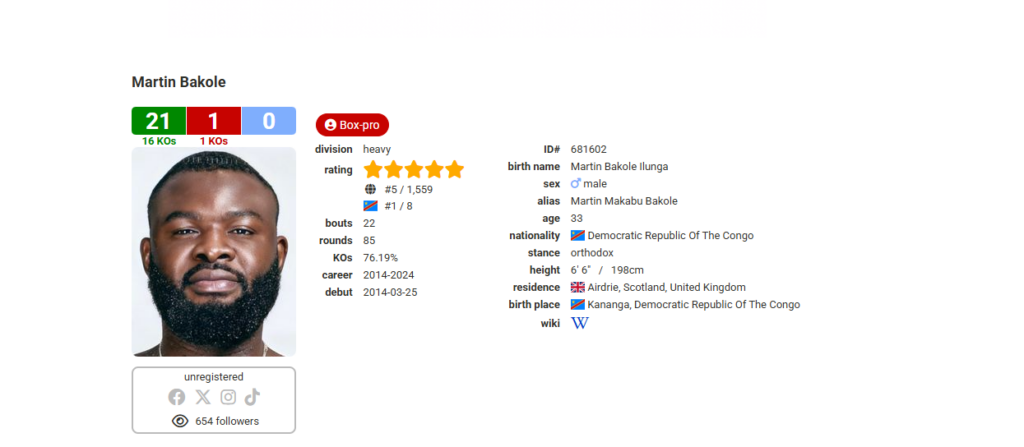Click the male sex symbol icon
The image size is (1024, 447).
tap(575, 184)
